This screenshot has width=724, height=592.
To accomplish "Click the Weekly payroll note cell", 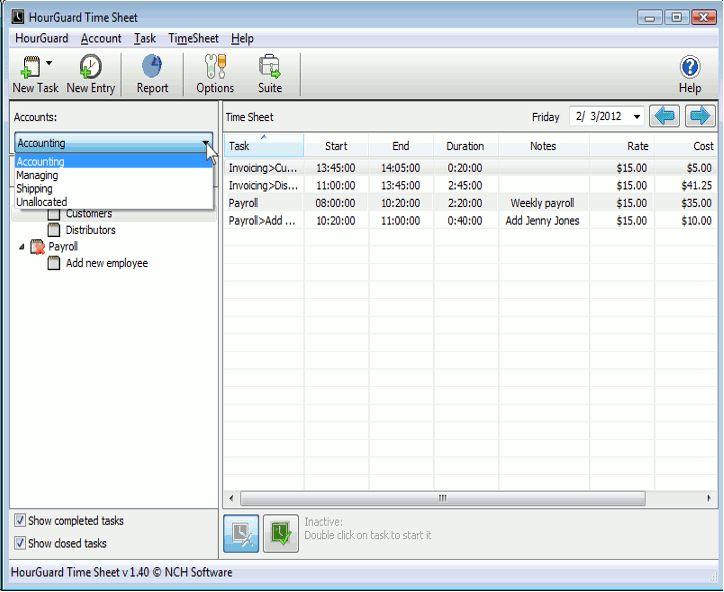I will pyautogui.click(x=543, y=203).
